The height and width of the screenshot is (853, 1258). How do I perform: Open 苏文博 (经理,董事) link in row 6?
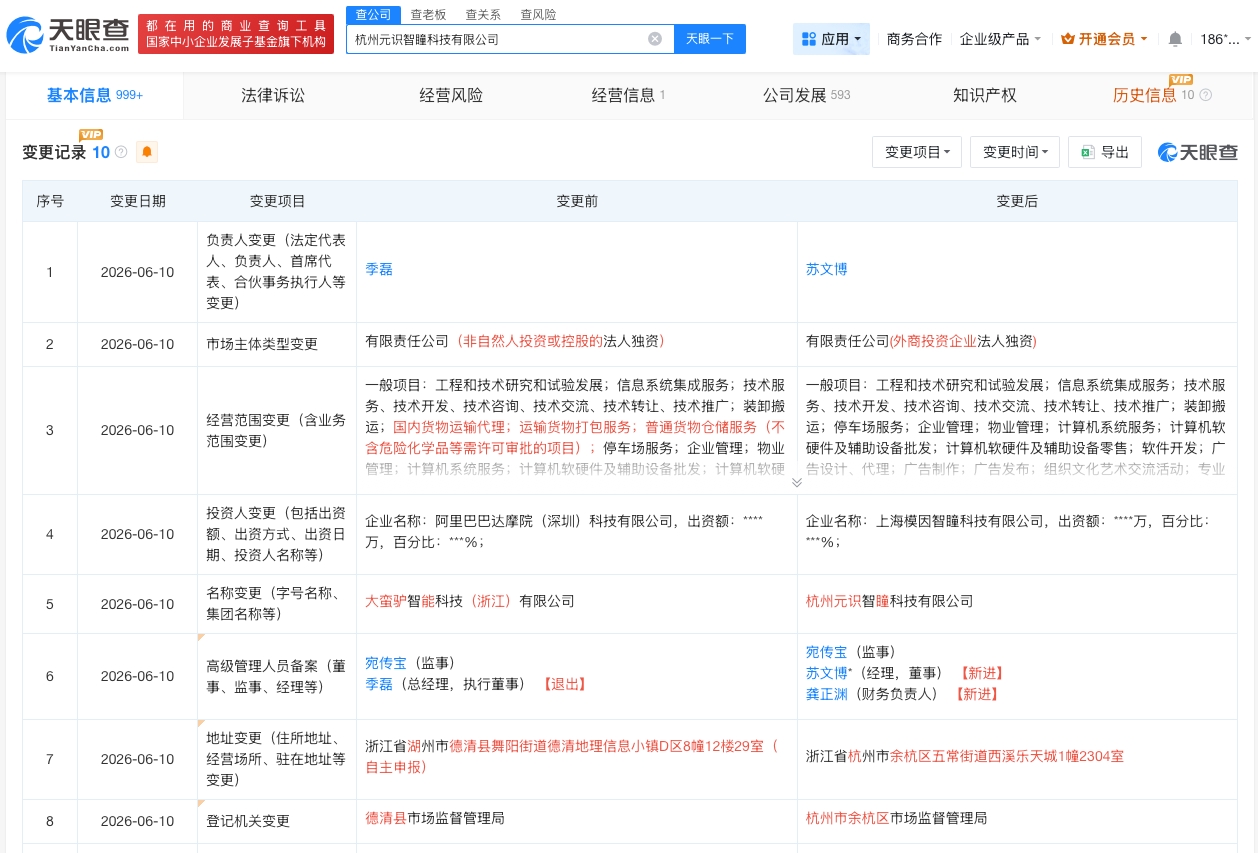pos(826,673)
